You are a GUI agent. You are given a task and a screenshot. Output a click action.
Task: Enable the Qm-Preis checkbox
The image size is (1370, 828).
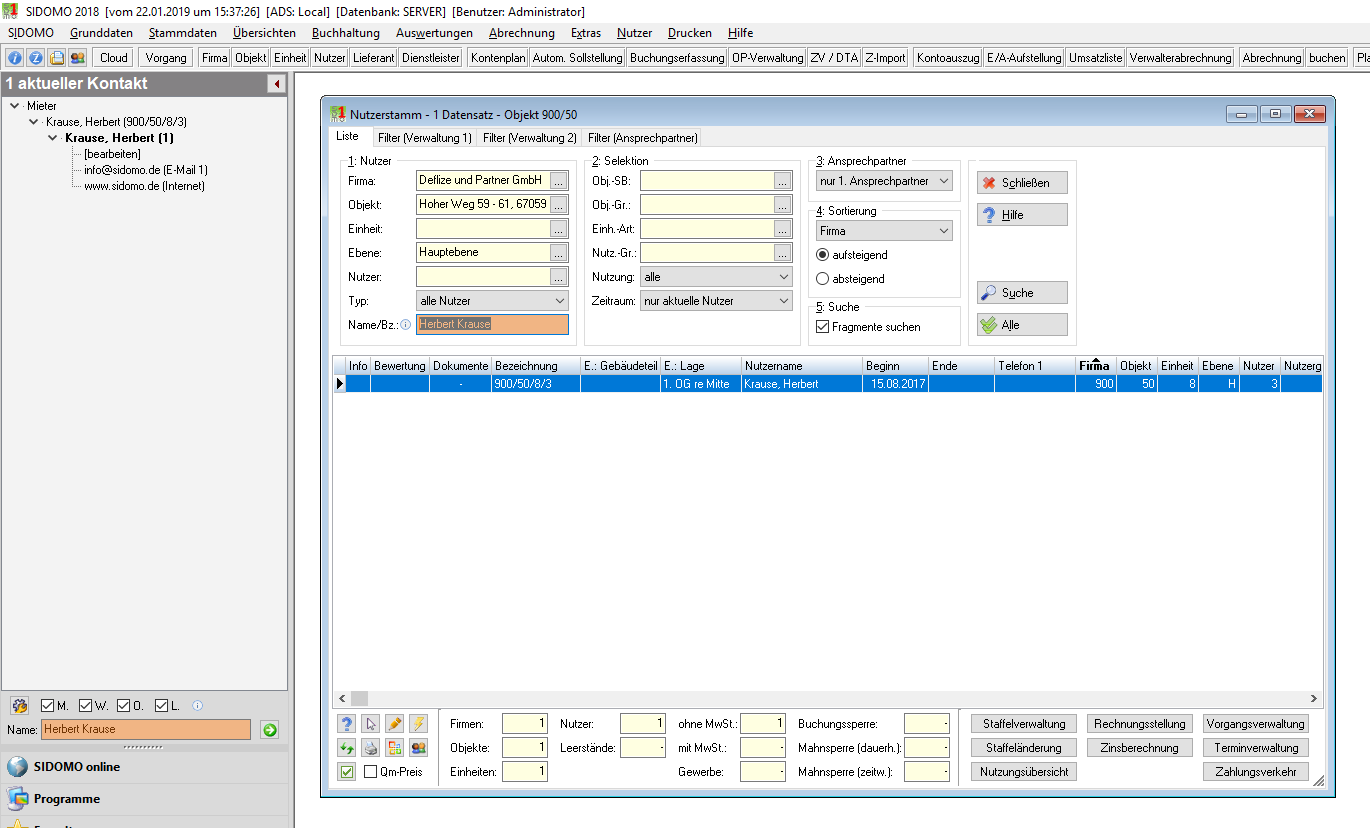[x=371, y=772]
